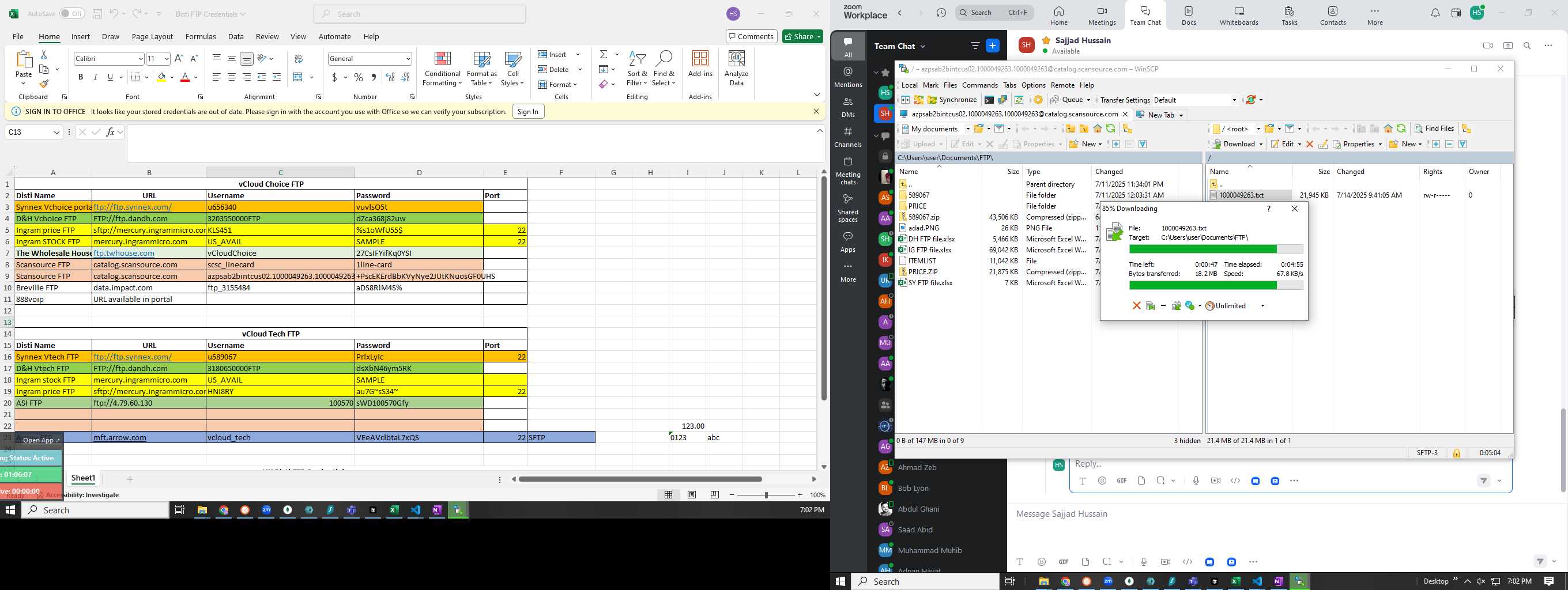This screenshot has height=590, width=1568.
Task: Minimize the transfer dialog with the dash icon
Action: tap(1163, 306)
